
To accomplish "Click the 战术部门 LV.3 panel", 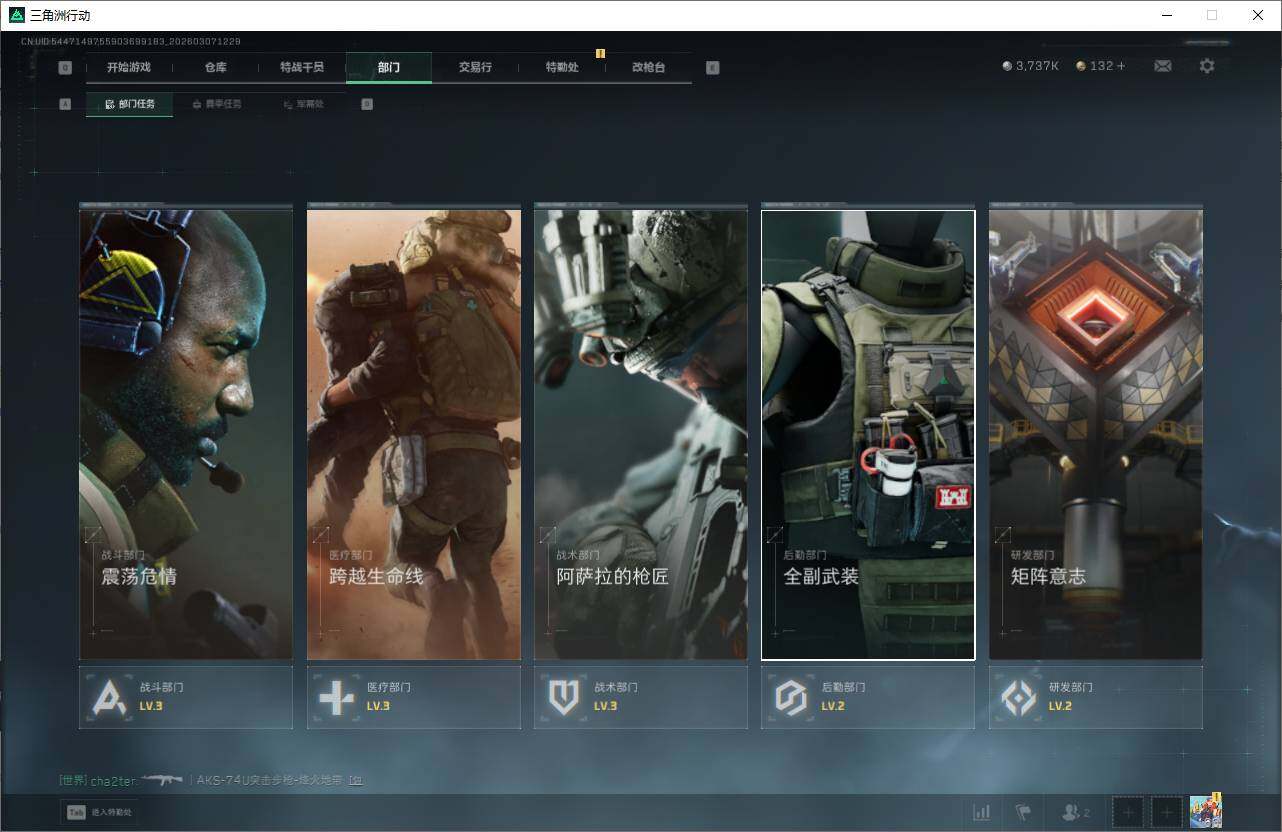I will pos(641,697).
